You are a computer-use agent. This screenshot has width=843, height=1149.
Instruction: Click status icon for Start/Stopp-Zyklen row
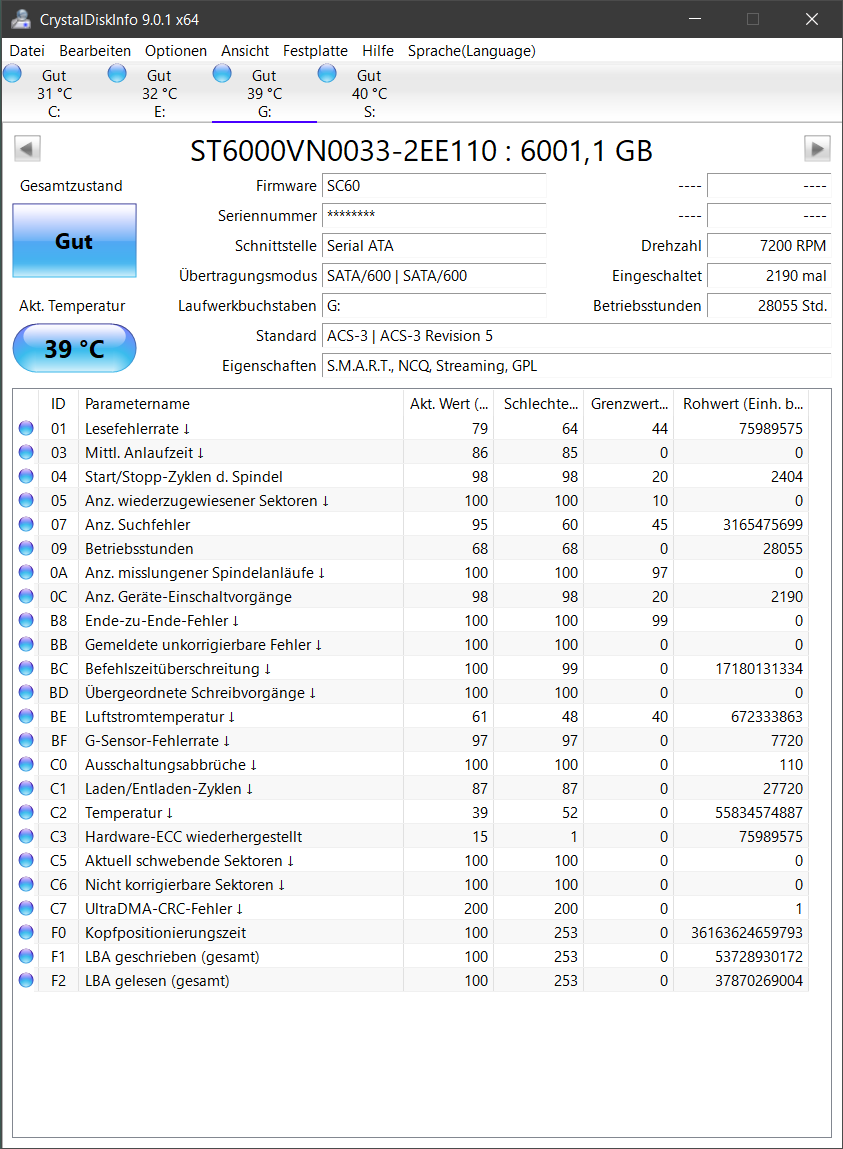(26, 476)
